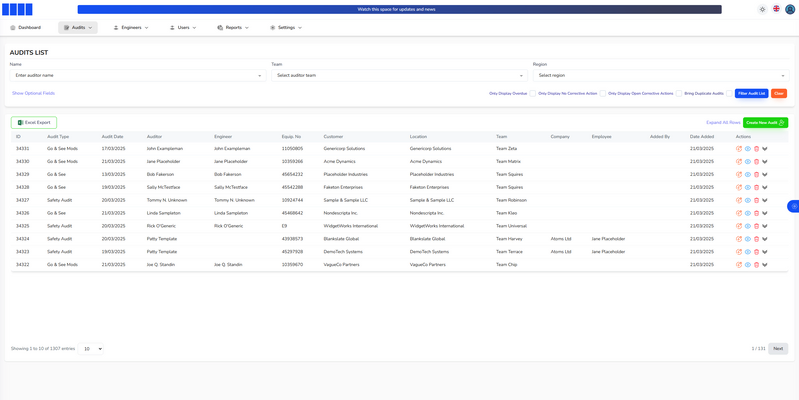
Task: Click the trash icon for audit 34329
Action: tap(756, 174)
